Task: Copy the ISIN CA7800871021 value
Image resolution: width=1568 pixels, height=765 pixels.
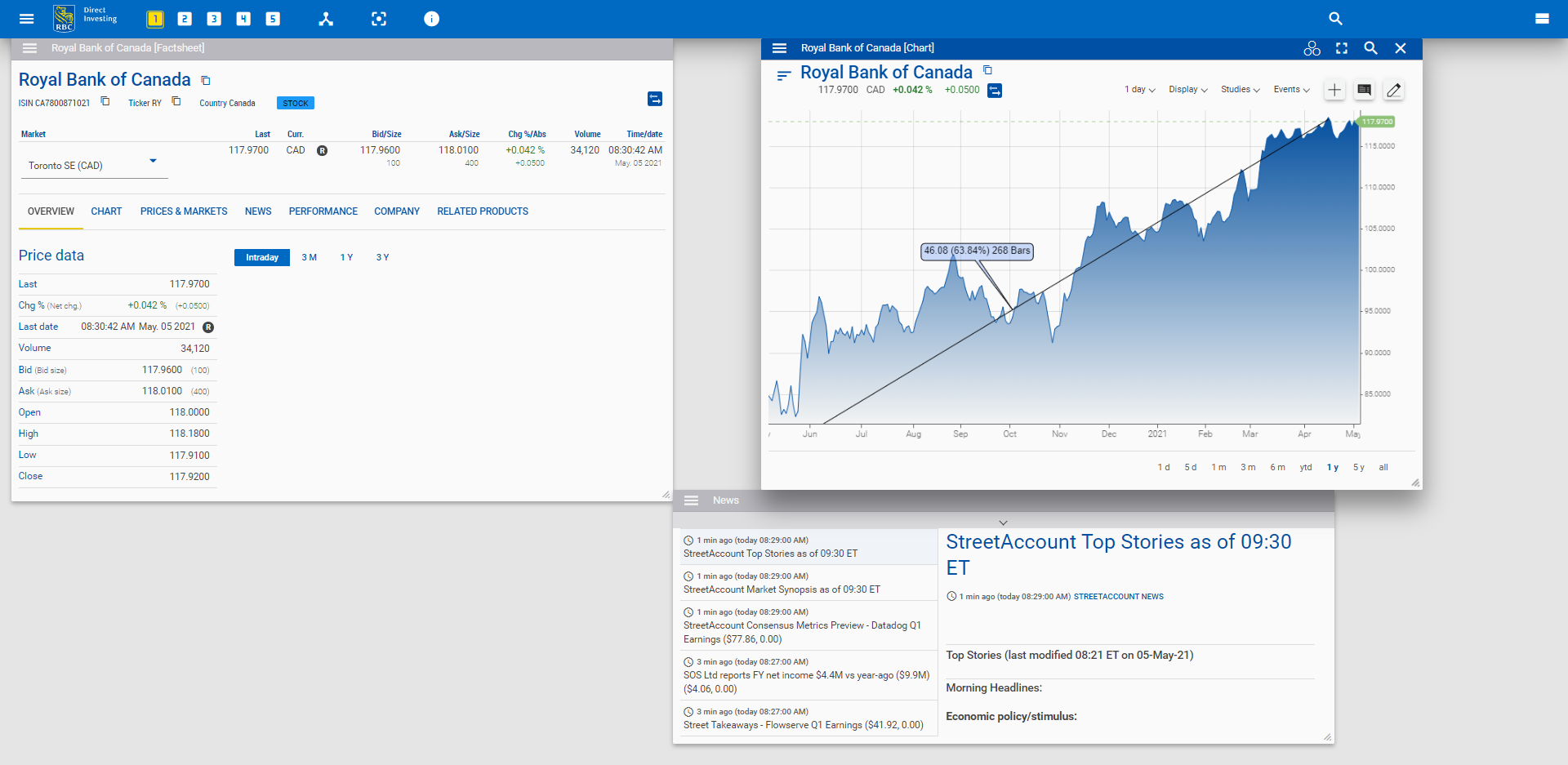Action: coord(105,101)
